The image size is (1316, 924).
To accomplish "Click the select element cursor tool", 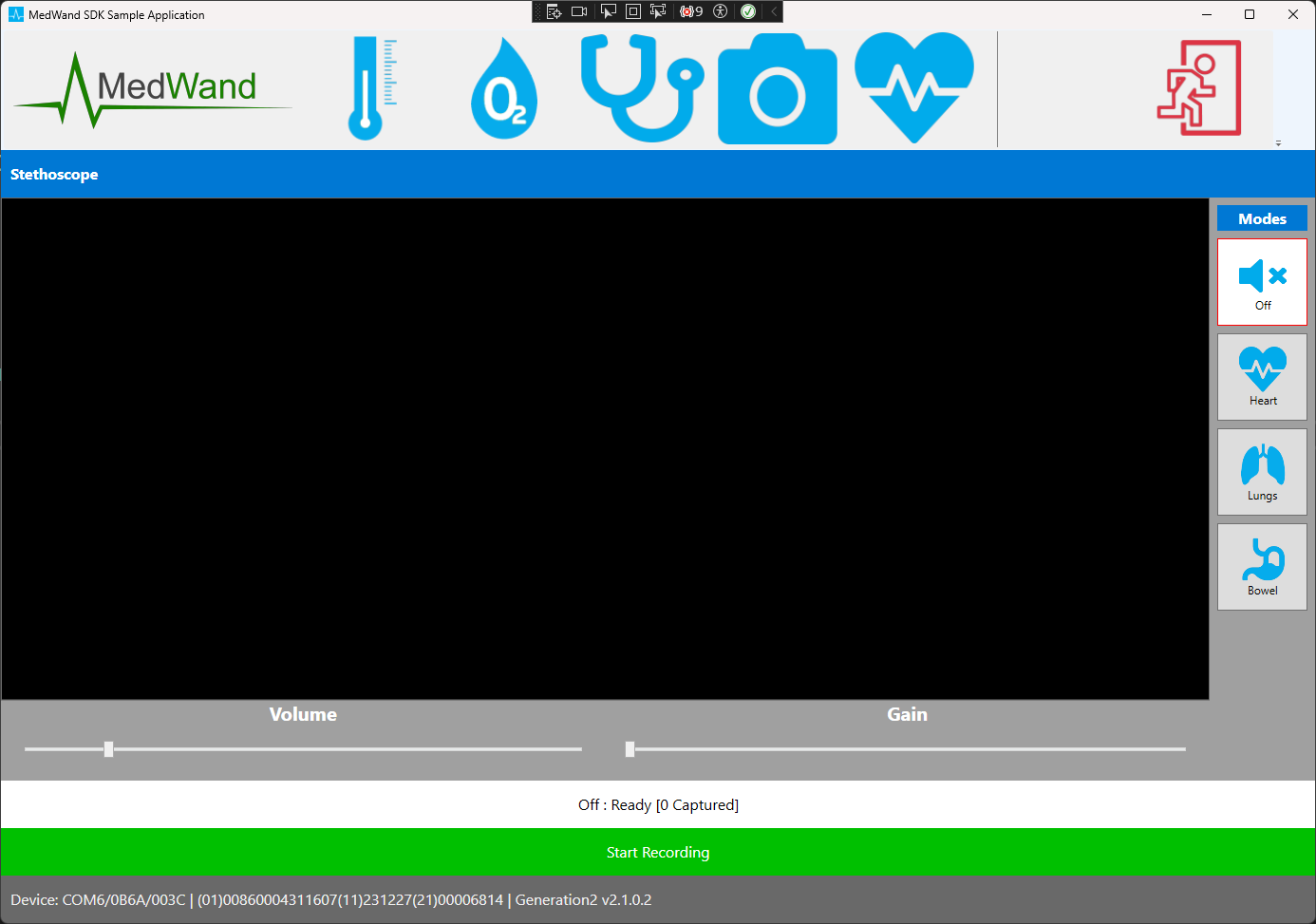I will (x=608, y=11).
